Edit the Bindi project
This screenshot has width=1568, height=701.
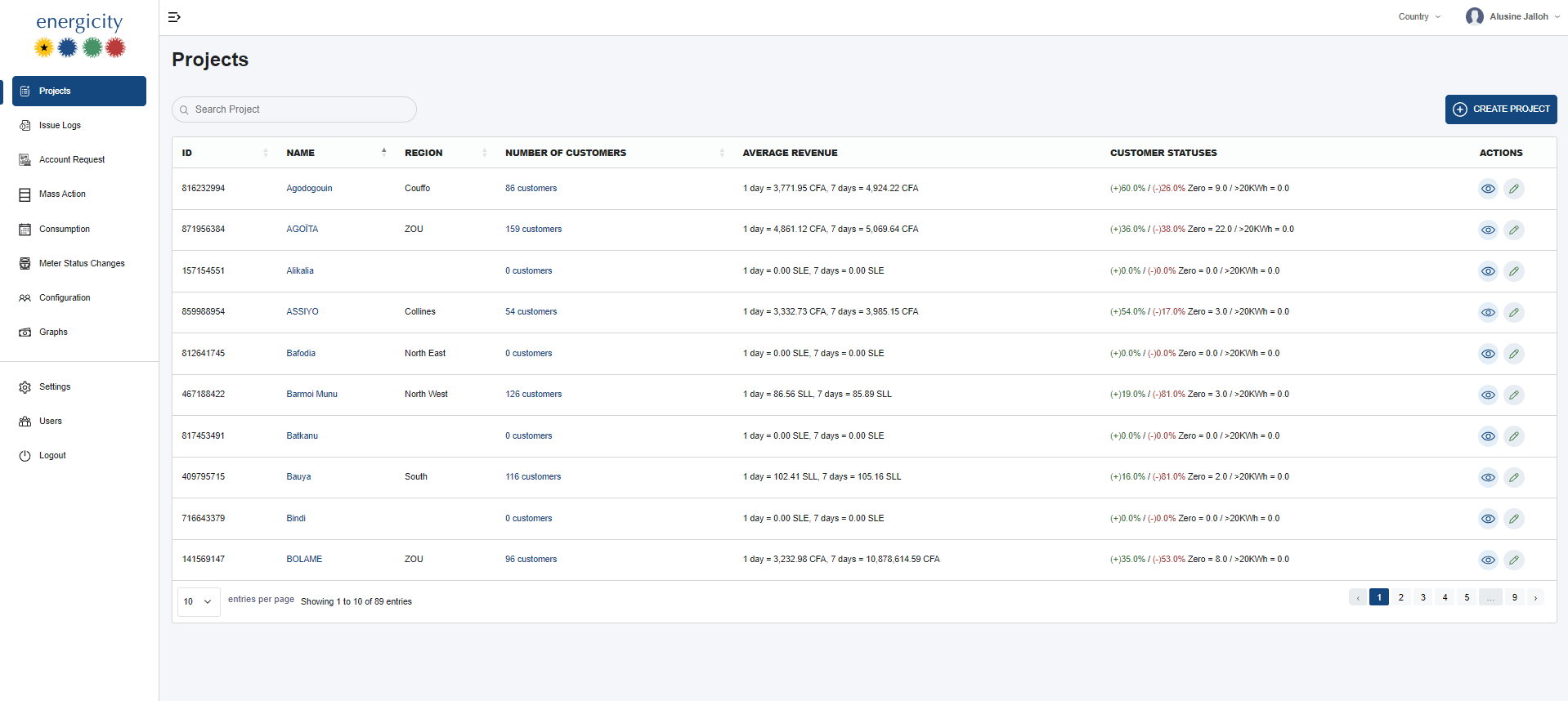pyautogui.click(x=1514, y=519)
